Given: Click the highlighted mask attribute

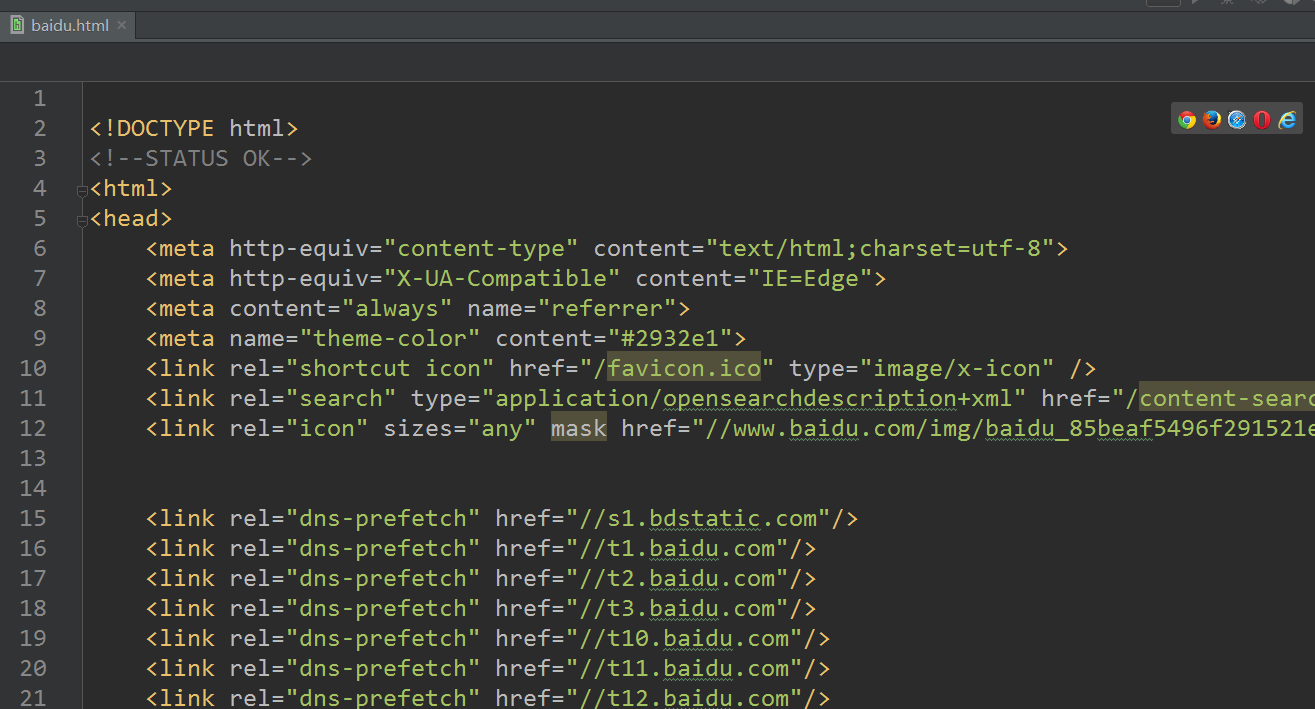Looking at the screenshot, I should coord(579,428).
